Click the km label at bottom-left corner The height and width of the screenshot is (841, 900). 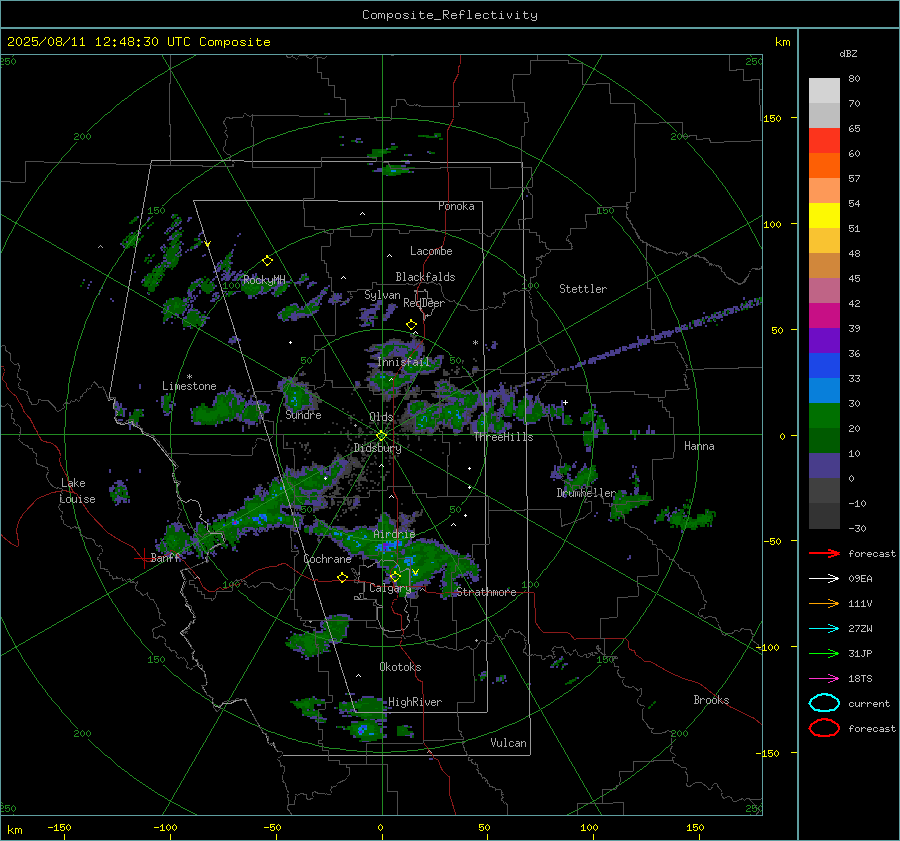click(15, 830)
